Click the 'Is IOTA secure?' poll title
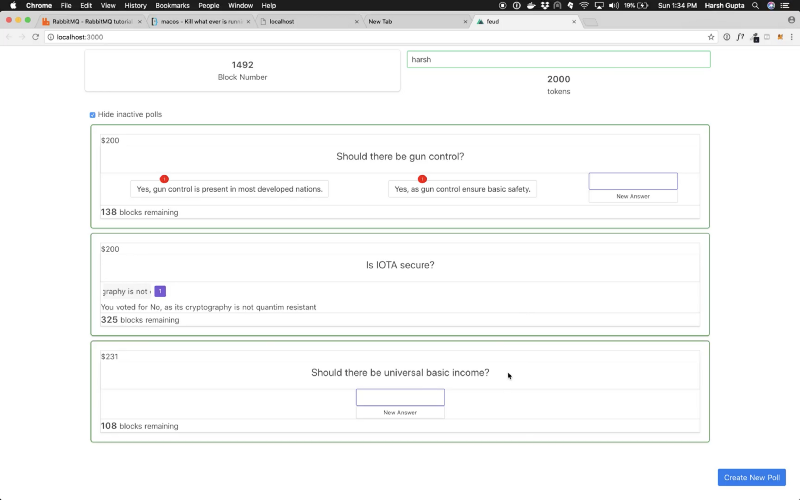Image resolution: width=800 pixels, height=500 pixels. (400, 265)
